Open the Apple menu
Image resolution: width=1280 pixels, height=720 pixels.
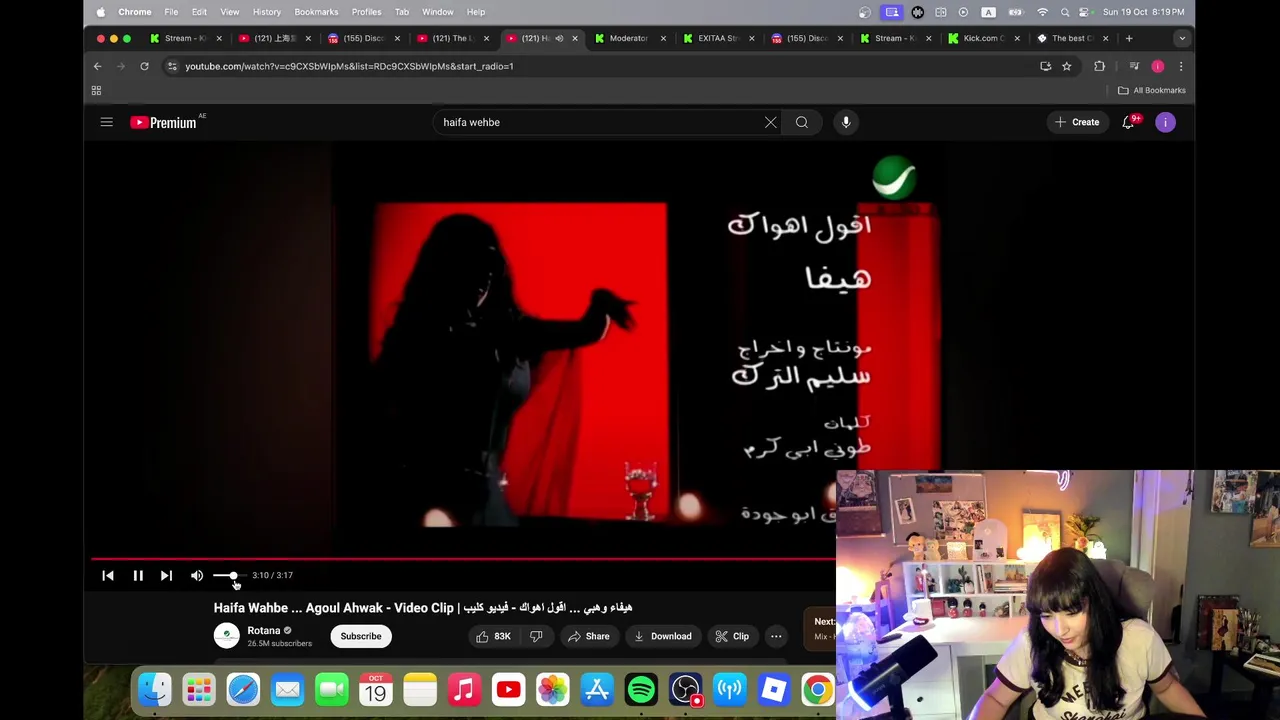101,12
